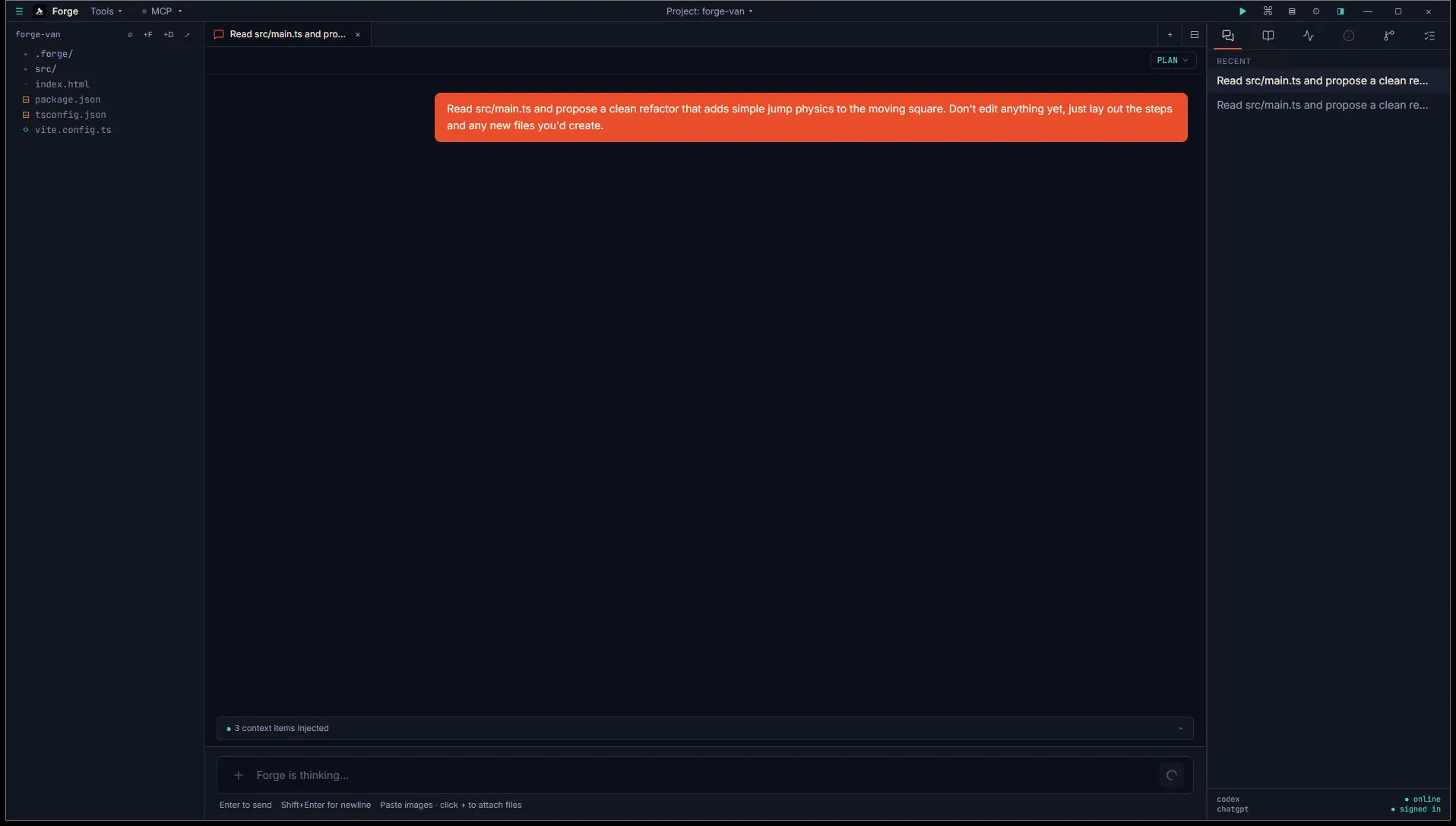Click the attach files plus icon
This screenshot has width=1456, height=826.
pos(239,775)
